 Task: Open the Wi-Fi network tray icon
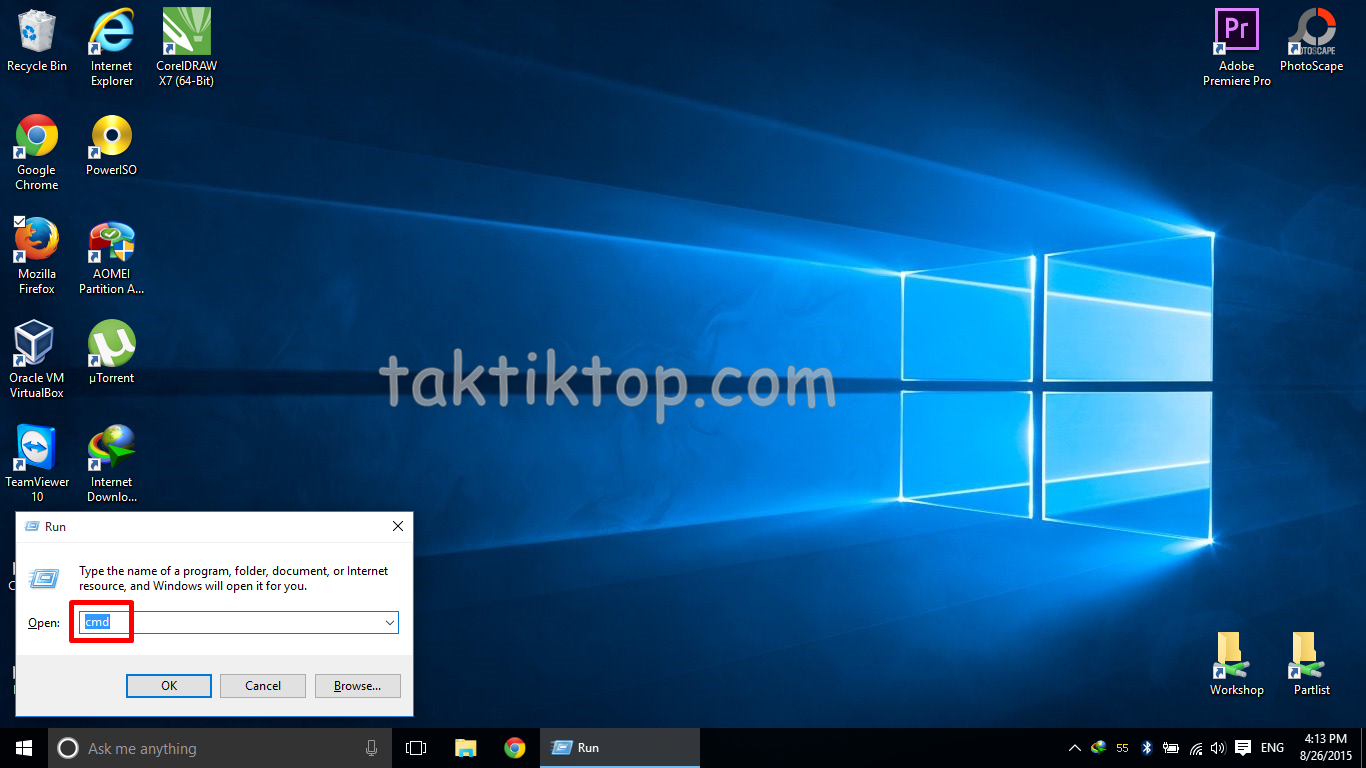click(1195, 748)
